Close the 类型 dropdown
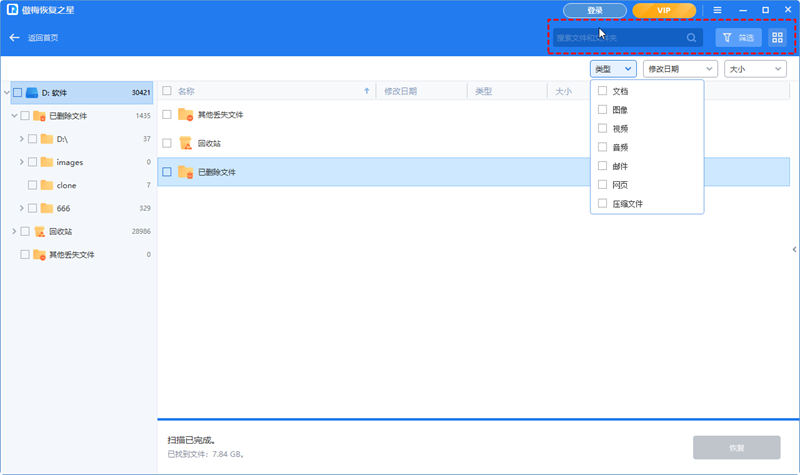 (x=613, y=69)
